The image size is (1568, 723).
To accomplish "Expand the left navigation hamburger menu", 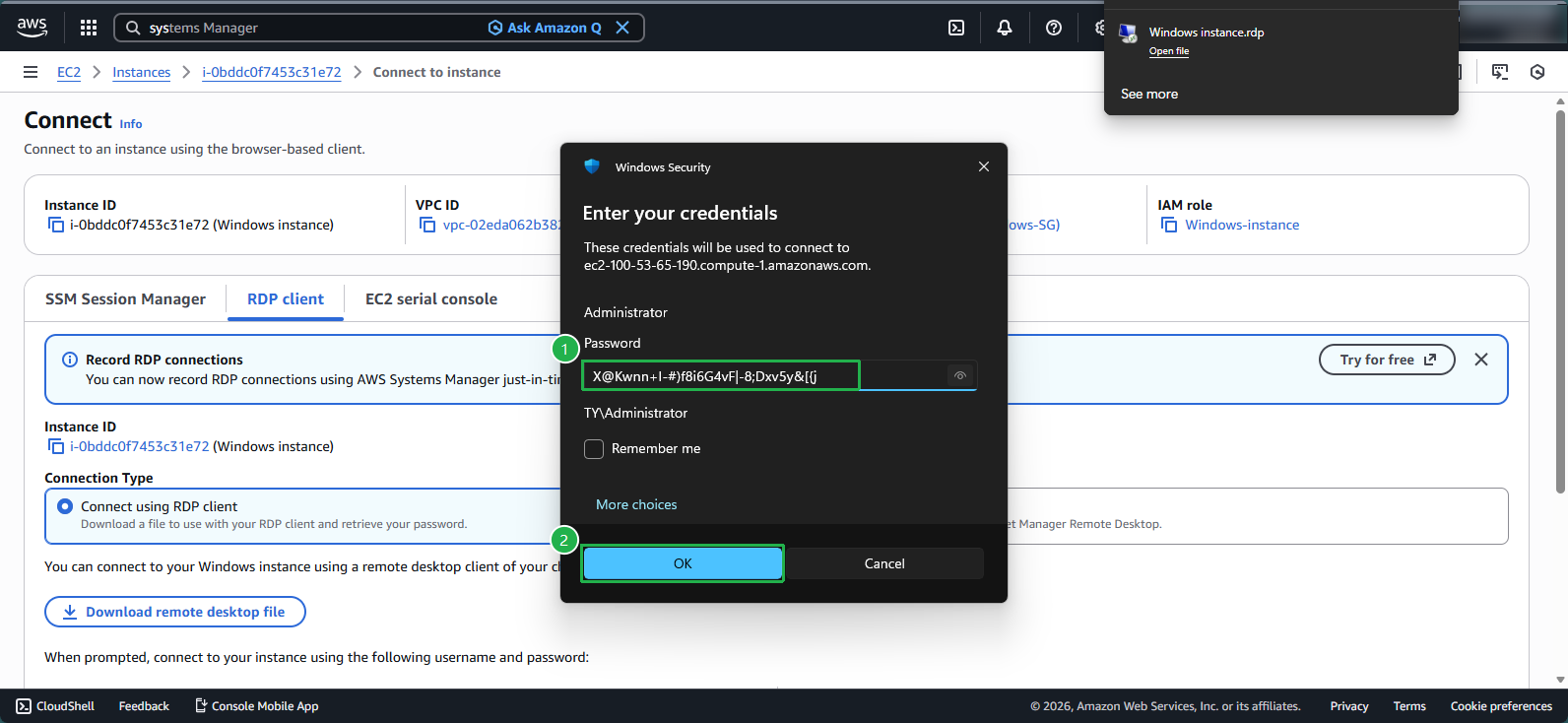I will tap(31, 72).
